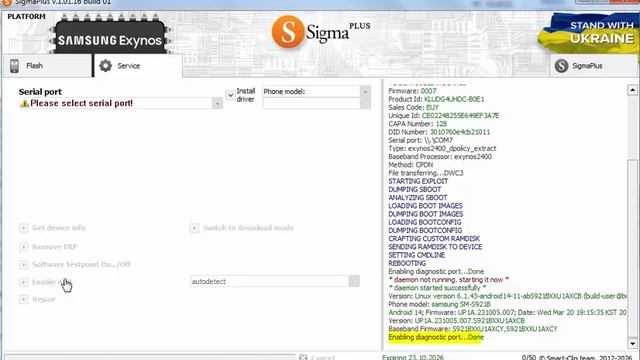The width and height of the screenshot is (640, 360).
Task: Click the 'Expiring 23.10.2026' status text
Action: [x=413, y=357]
